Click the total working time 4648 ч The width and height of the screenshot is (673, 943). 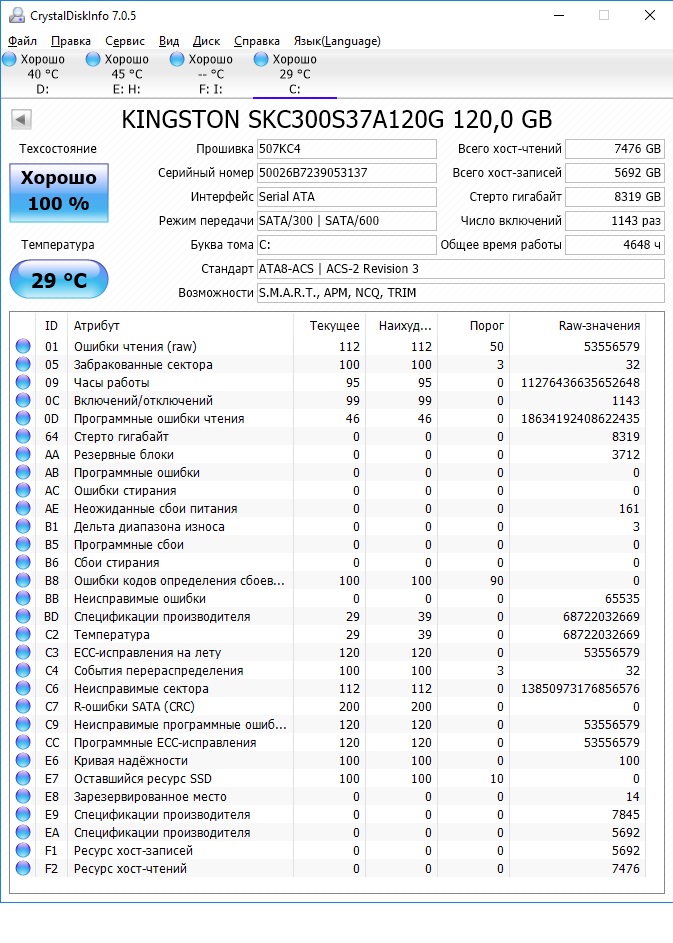point(615,245)
